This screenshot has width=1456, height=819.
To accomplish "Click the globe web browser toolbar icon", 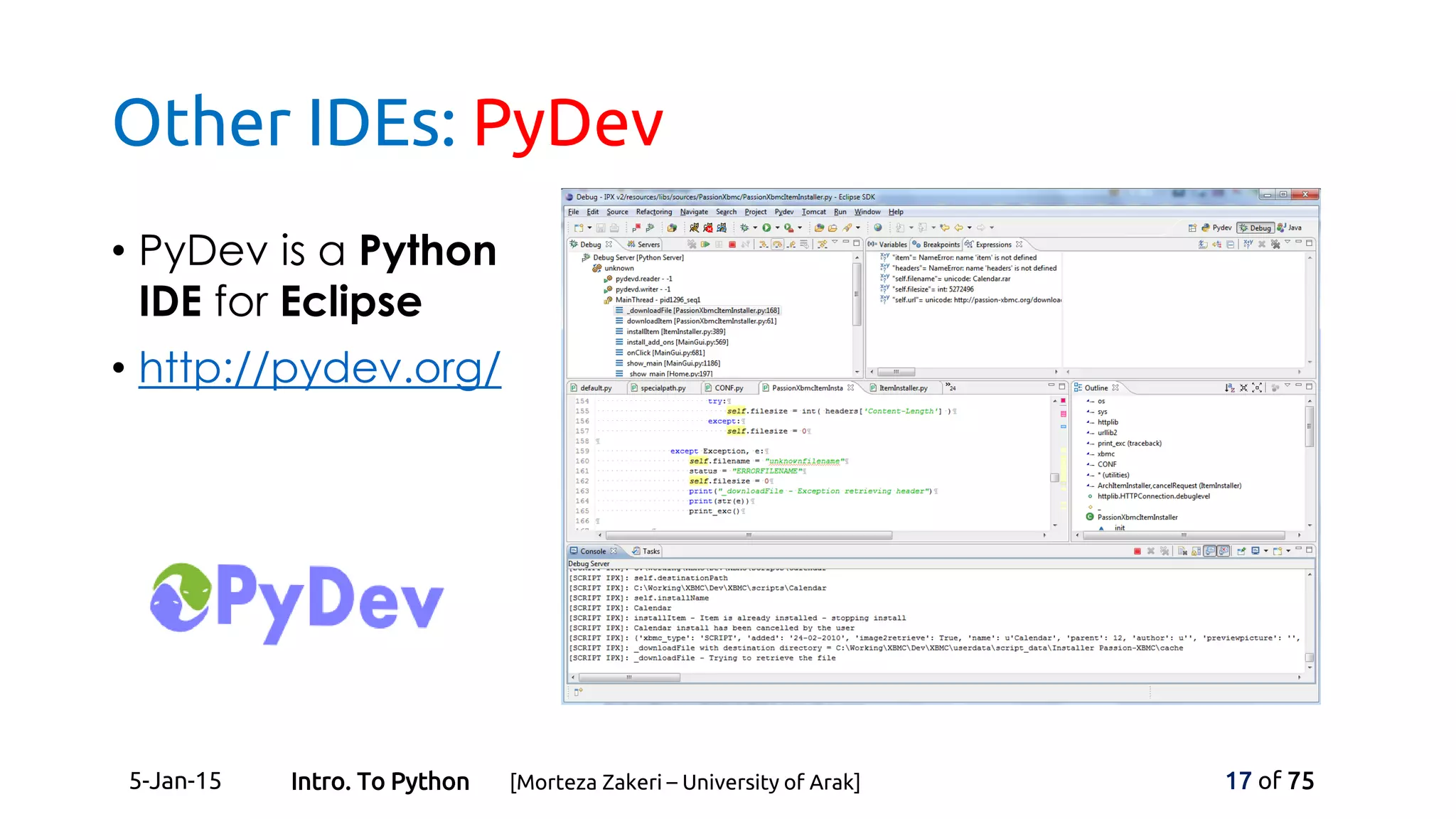I will click(878, 227).
